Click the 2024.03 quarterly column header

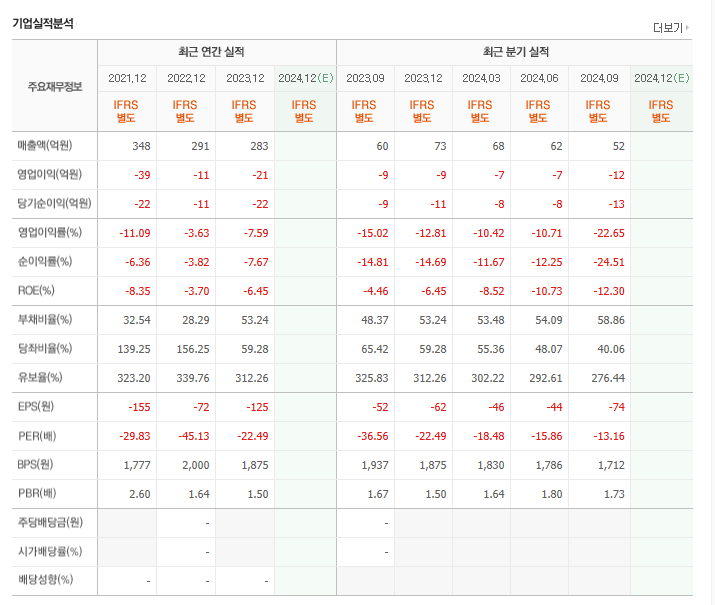tap(481, 78)
